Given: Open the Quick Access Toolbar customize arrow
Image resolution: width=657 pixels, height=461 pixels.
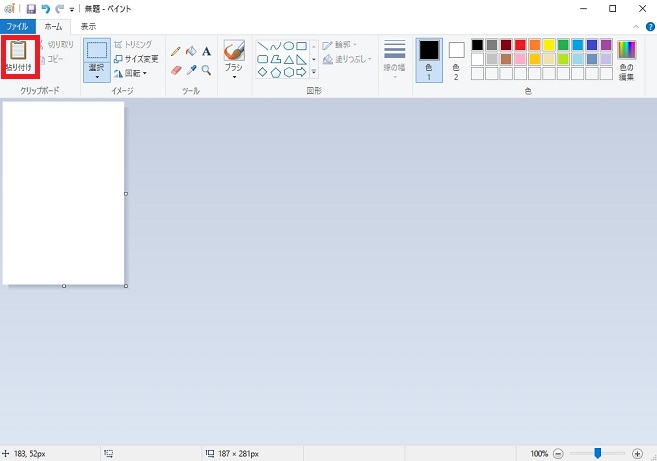Looking at the screenshot, I should (x=72, y=9).
